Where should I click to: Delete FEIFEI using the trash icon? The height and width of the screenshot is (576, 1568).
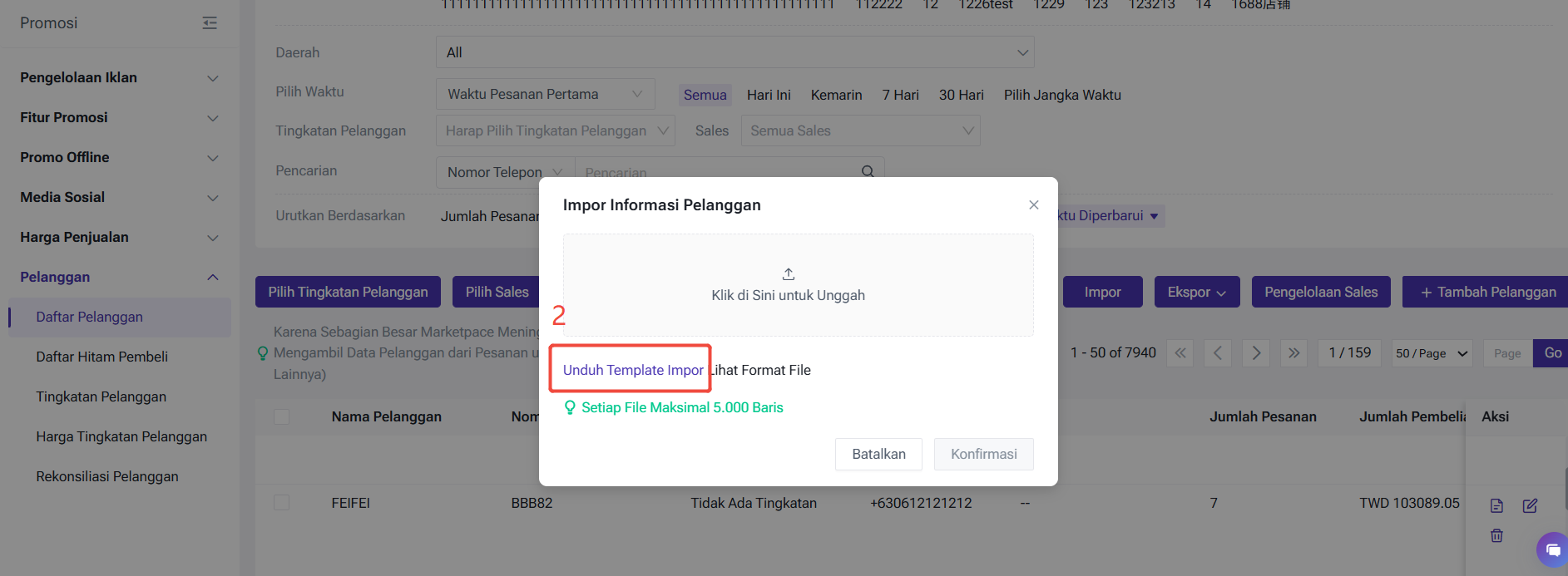pos(1496,535)
